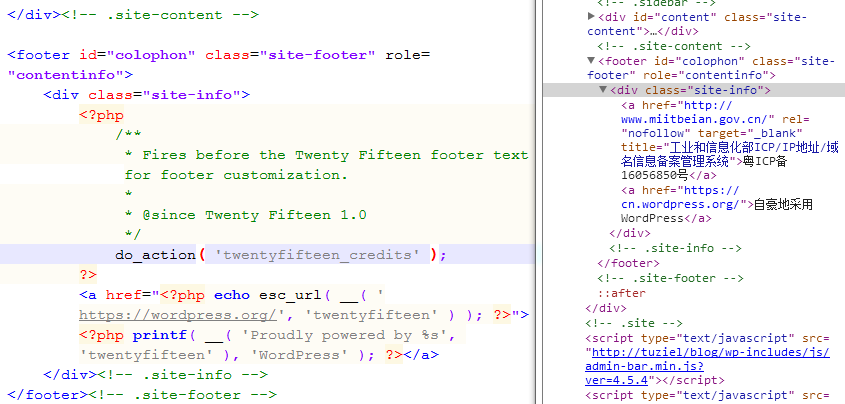Select the <!-- .site --> comment in DOM tree
This screenshot has width=845, height=404.
(634, 323)
